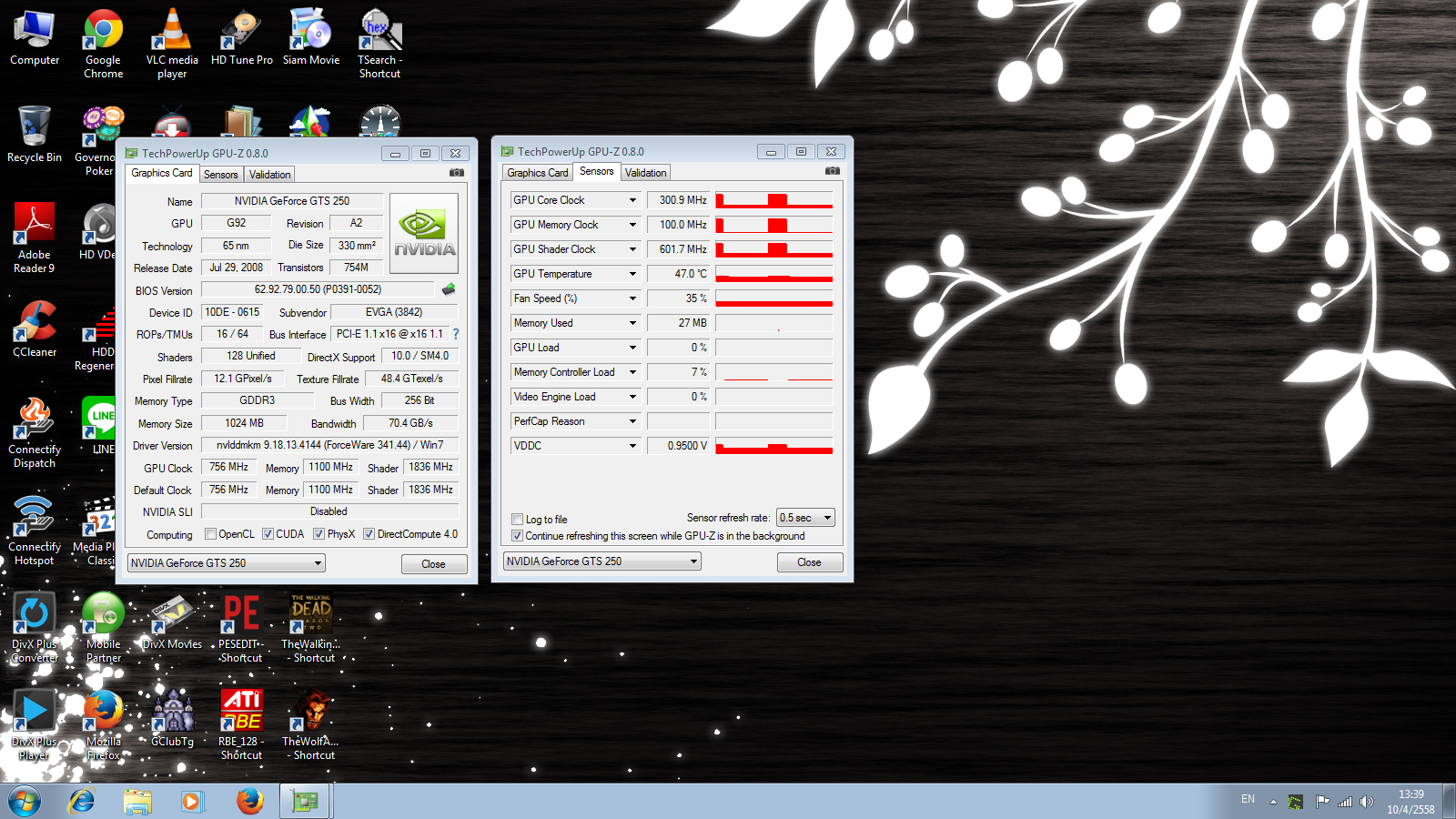Screen dimensions: 1456x819
Task: Launch Mozilla Firefox desktop shortcut
Action: coord(104,725)
